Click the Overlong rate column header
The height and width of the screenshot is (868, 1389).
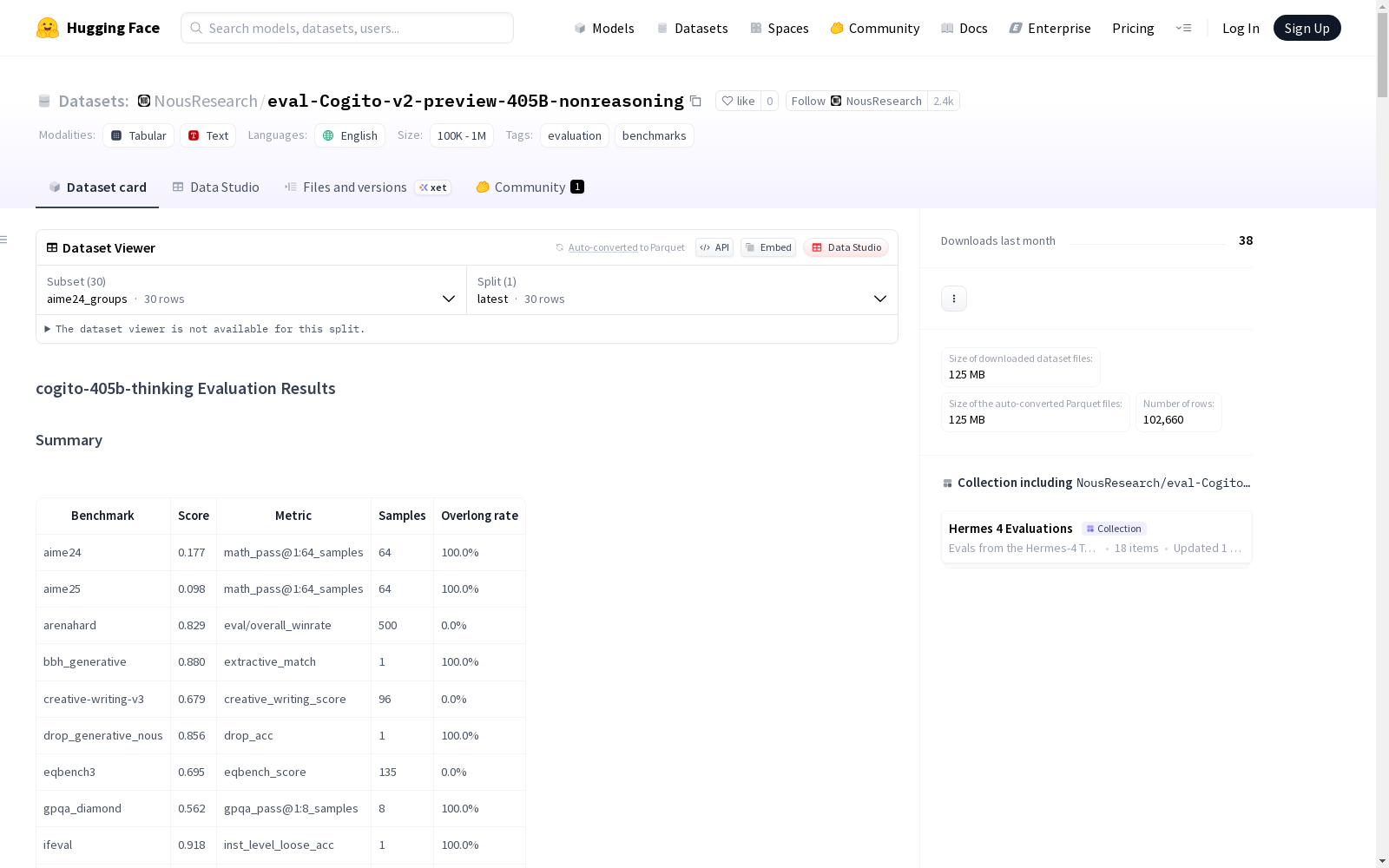(x=479, y=516)
